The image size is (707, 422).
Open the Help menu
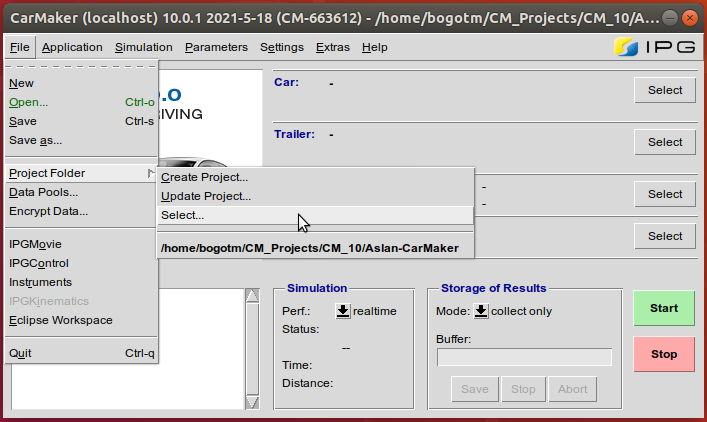click(375, 47)
